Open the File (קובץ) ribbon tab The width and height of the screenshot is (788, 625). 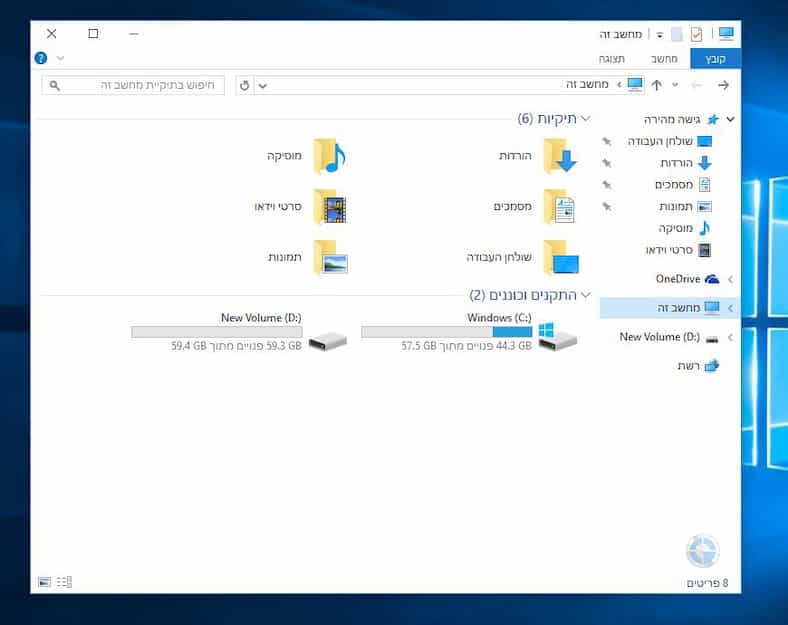pos(715,59)
